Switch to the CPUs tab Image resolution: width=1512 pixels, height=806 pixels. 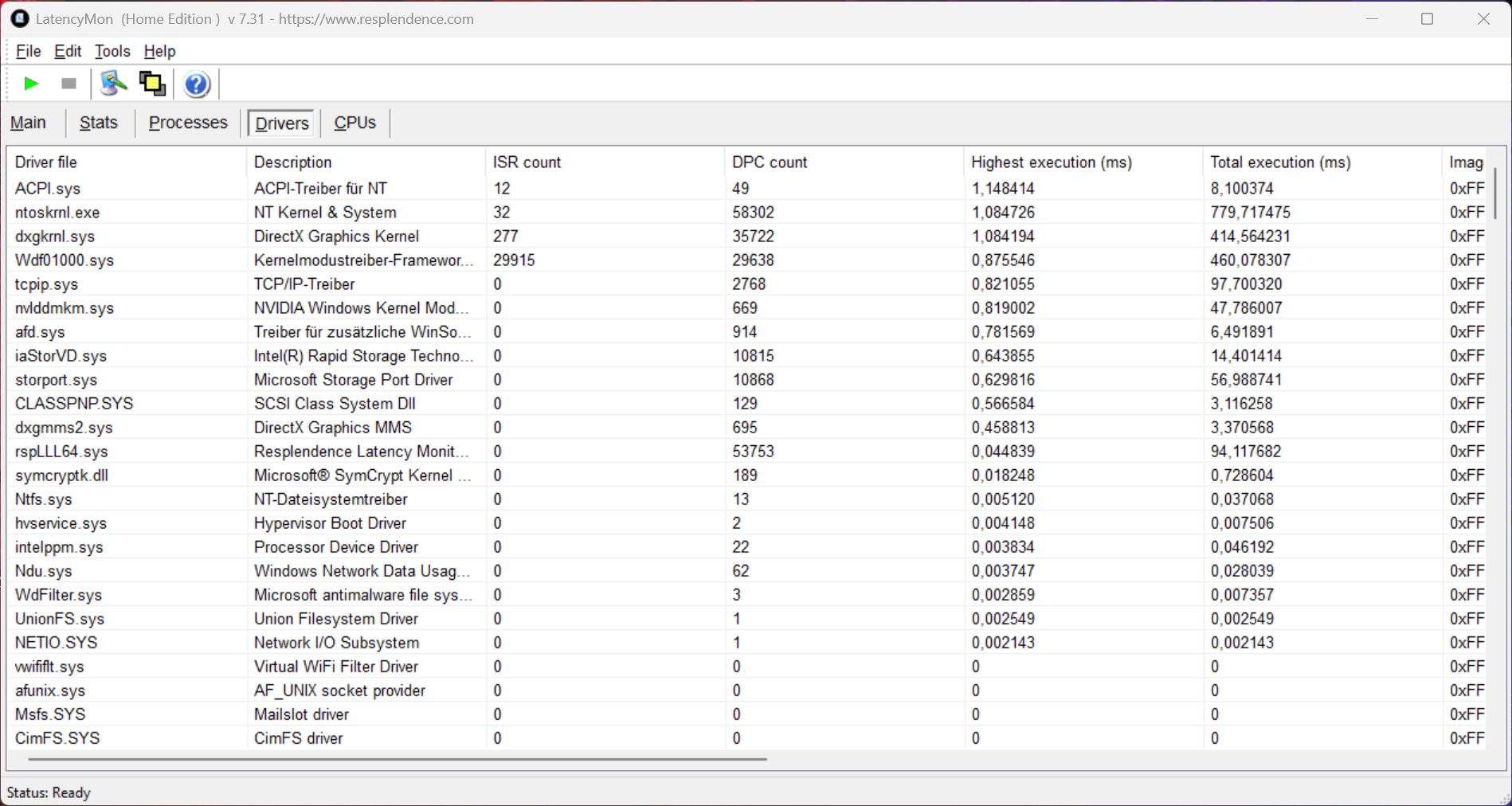click(354, 123)
